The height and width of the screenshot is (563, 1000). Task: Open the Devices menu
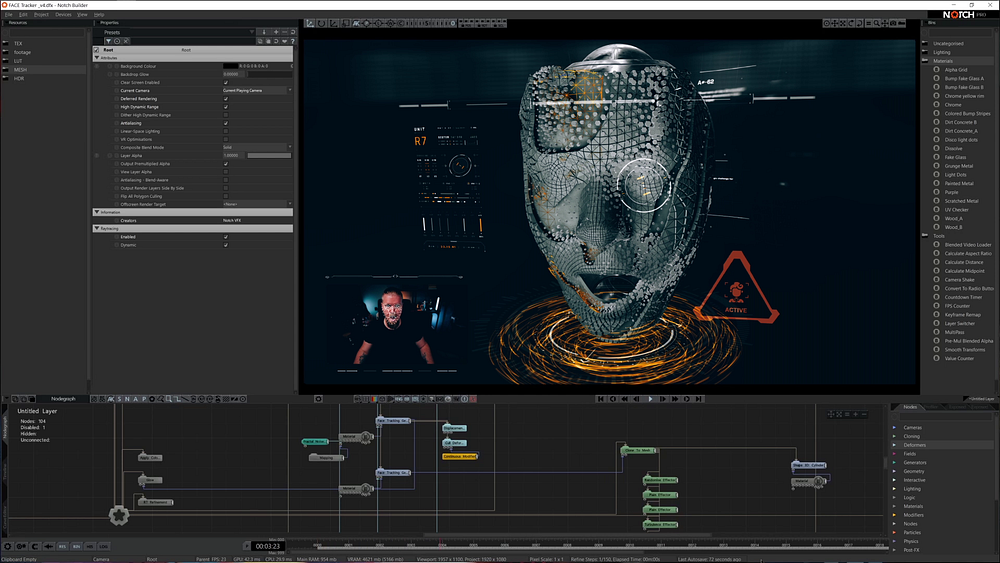pos(63,15)
